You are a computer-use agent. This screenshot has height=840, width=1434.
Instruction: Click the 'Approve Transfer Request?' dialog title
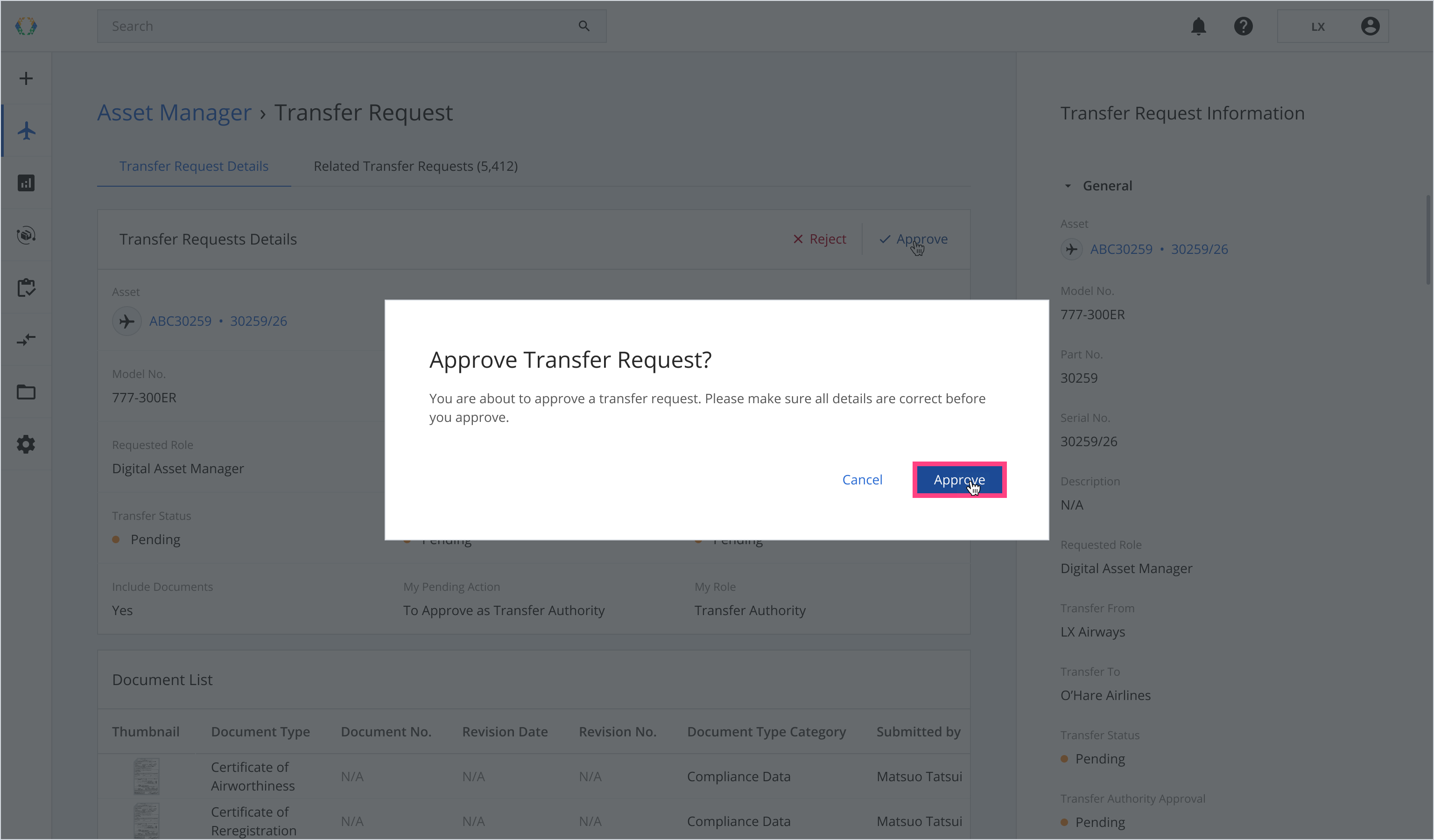click(x=571, y=360)
